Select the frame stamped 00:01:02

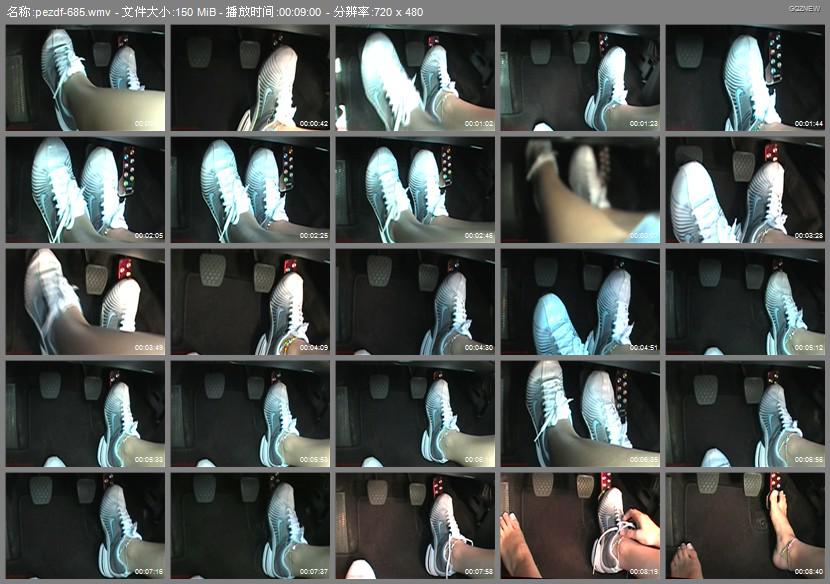pos(414,78)
